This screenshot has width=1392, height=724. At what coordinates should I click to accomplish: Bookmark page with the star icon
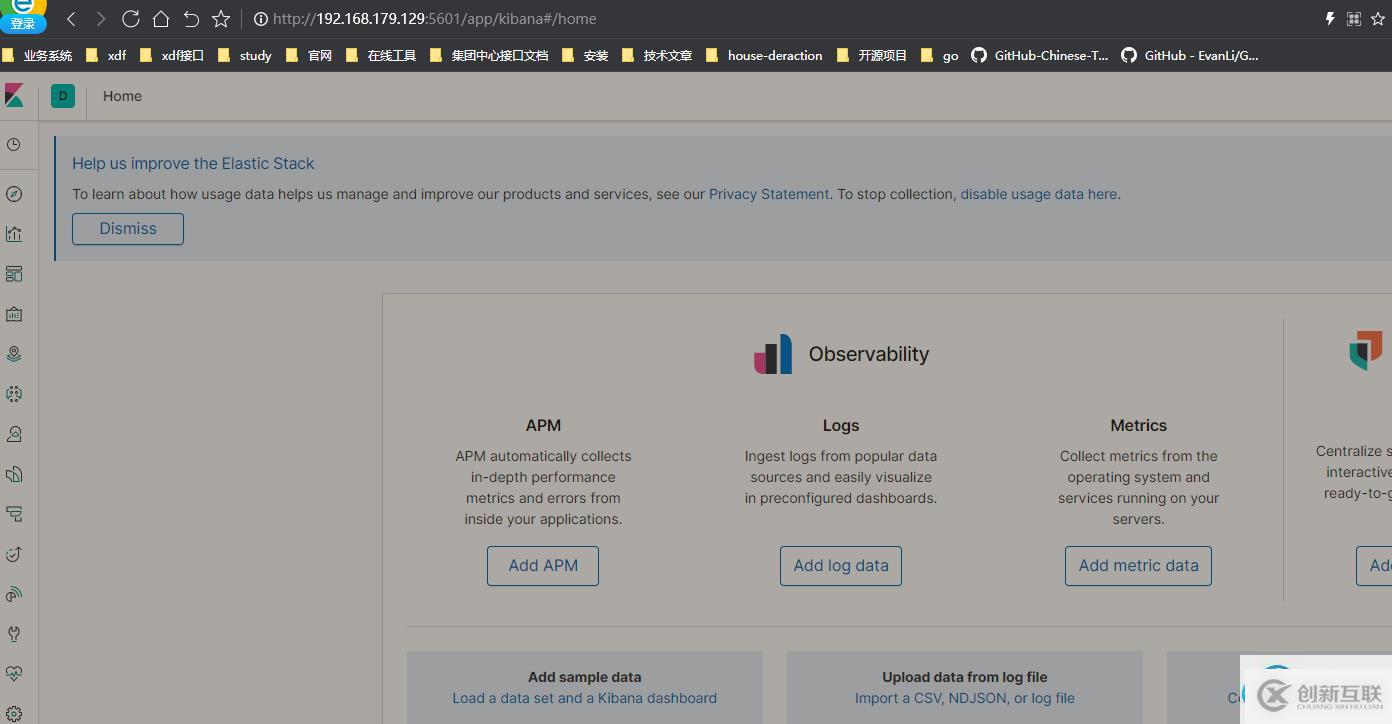click(x=221, y=19)
